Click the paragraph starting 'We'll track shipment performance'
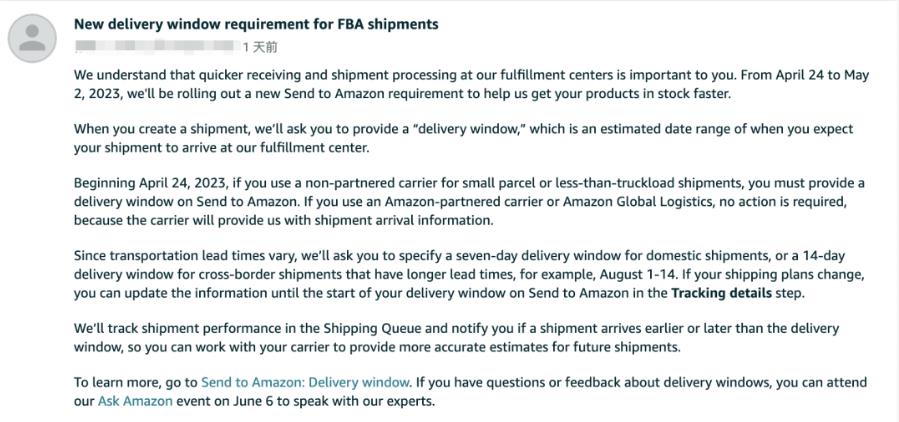 tap(456, 338)
